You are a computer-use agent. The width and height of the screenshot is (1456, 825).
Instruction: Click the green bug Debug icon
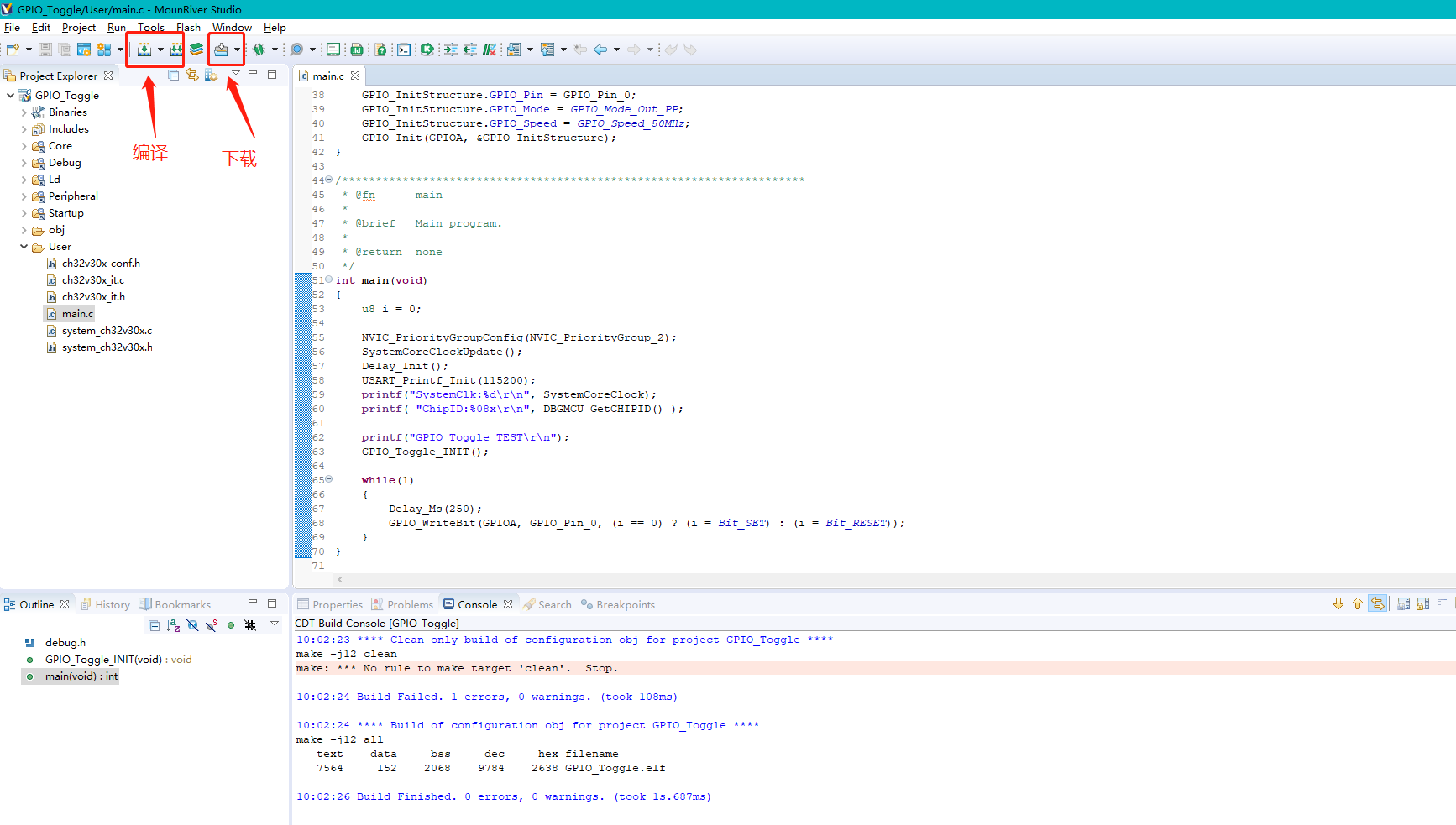click(259, 50)
